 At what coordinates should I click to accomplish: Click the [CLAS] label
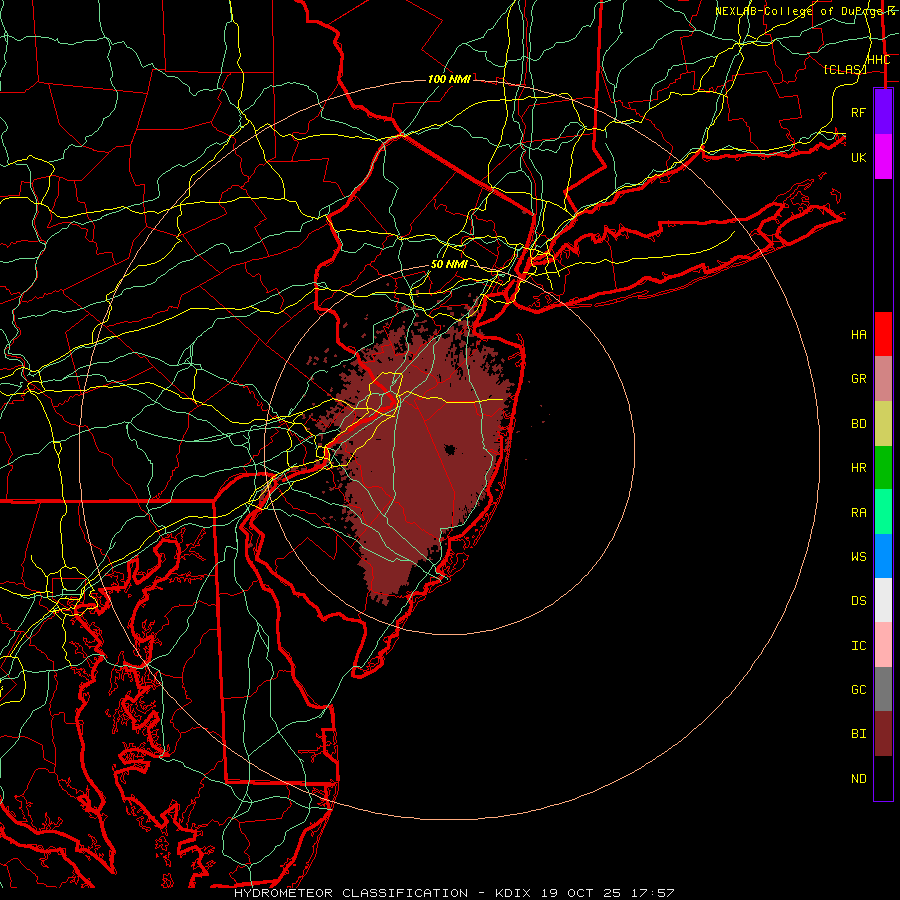coord(845,70)
